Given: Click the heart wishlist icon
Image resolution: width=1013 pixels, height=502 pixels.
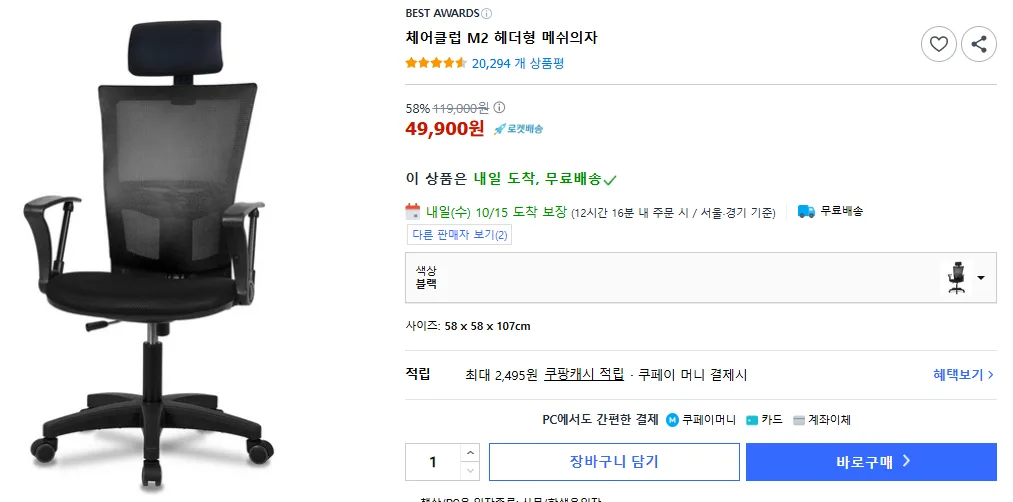Looking at the screenshot, I should [x=938, y=44].
